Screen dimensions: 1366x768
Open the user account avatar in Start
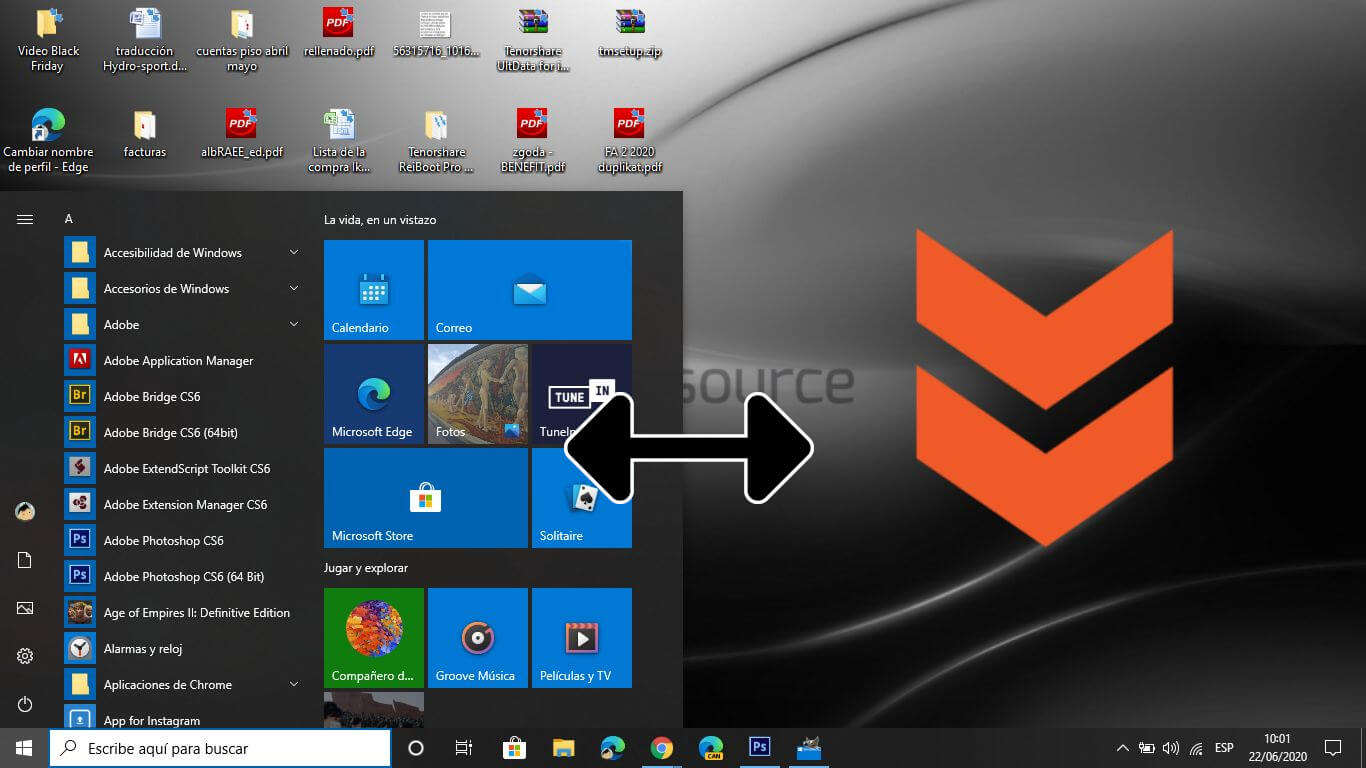point(25,511)
